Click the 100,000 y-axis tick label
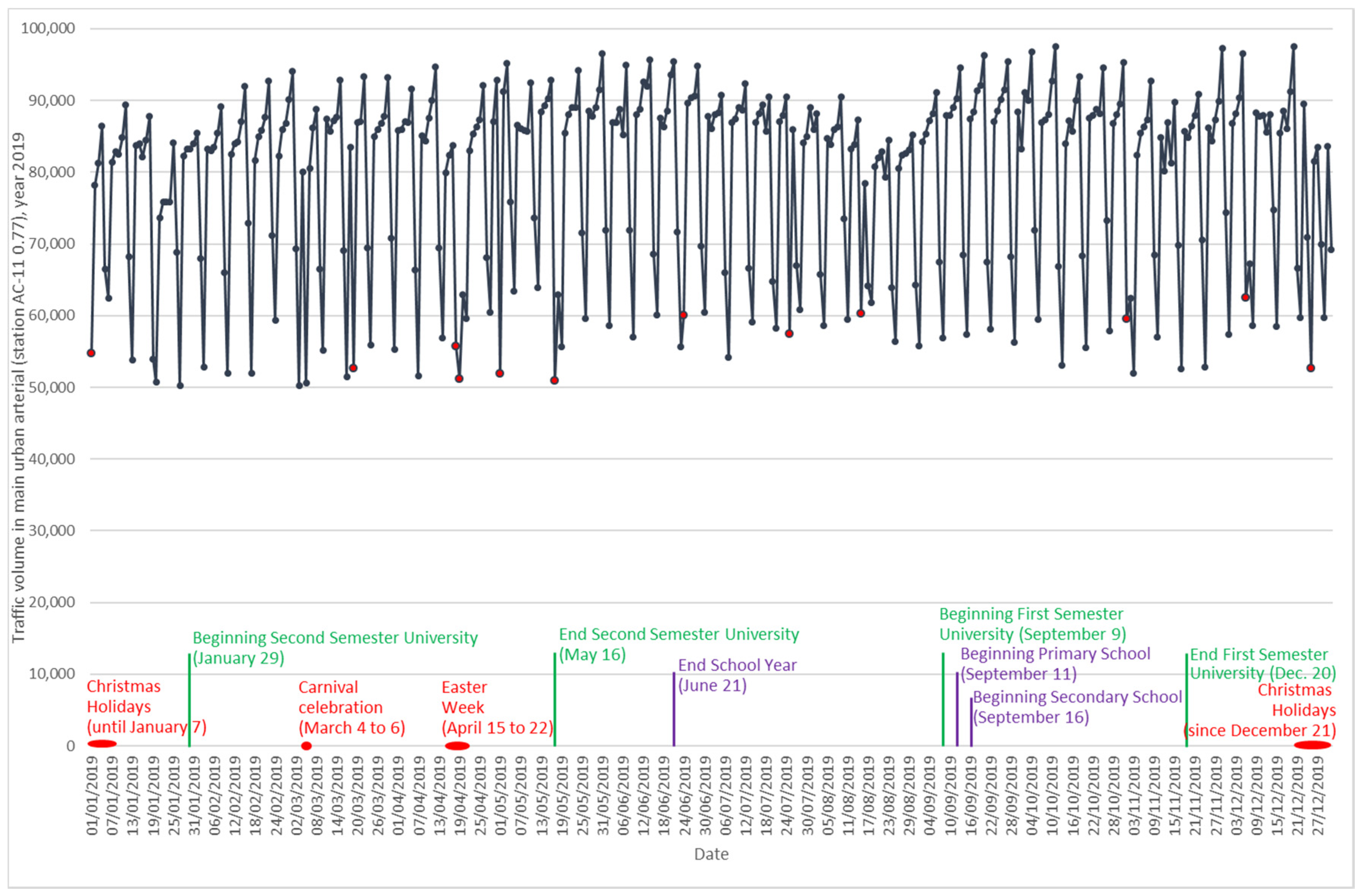This screenshot has height=896, width=1362. coord(47,28)
